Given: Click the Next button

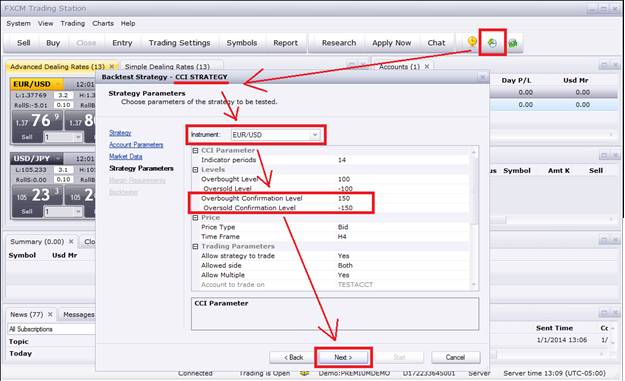Looking at the screenshot, I should pyautogui.click(x=343, y=357).
